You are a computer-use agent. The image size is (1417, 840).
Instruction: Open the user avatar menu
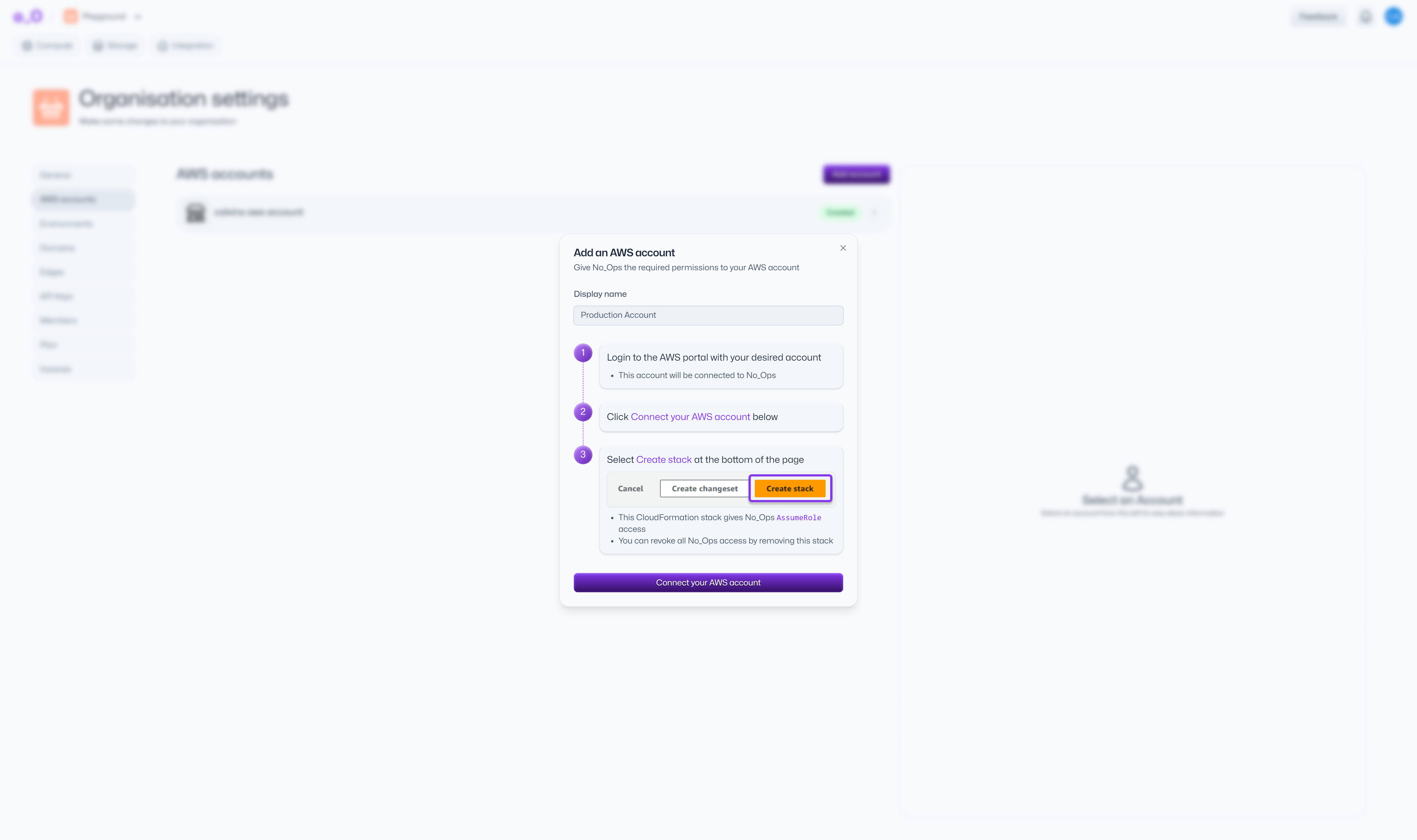pyautogui.click(x=1393, y=16)
